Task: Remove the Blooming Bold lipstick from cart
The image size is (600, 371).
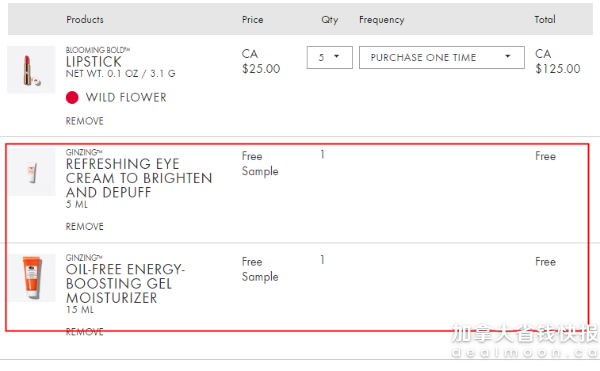Action: tap(85, 121)
